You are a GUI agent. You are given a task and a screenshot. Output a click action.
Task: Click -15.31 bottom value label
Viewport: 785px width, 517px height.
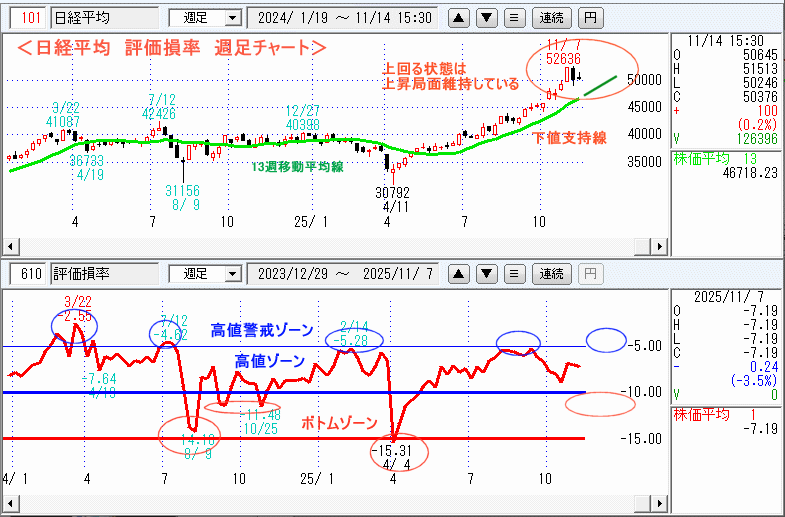point(391,450)
